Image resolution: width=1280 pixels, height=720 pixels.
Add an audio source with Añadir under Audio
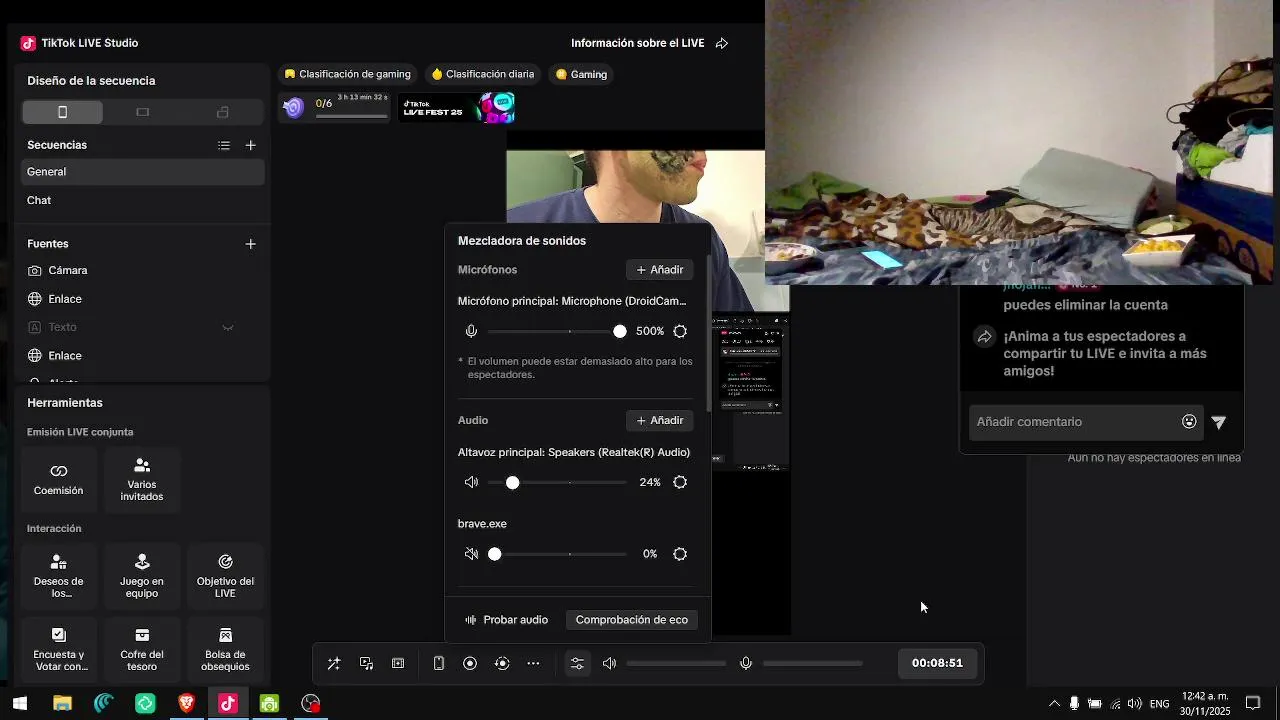point(660,421)
